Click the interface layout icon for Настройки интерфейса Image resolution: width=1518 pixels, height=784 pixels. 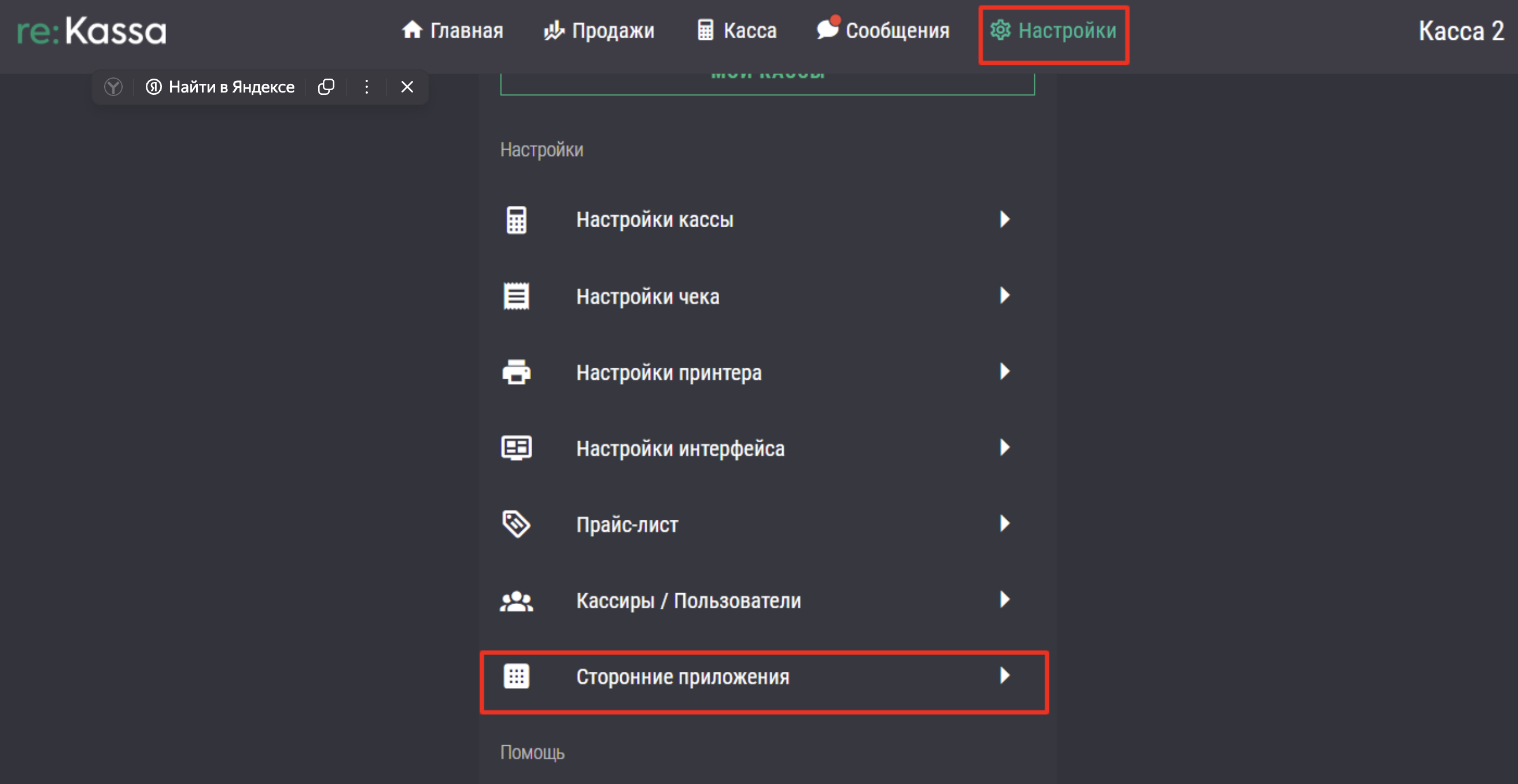point(516,448)
